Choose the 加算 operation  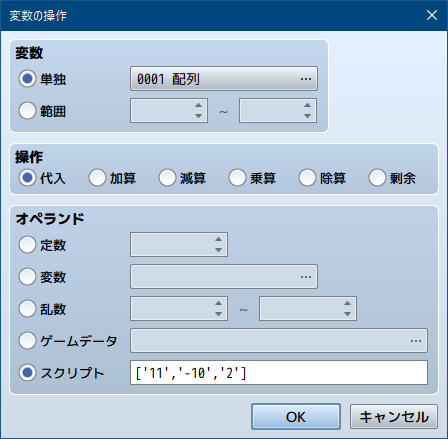click(x=97, y=178)
